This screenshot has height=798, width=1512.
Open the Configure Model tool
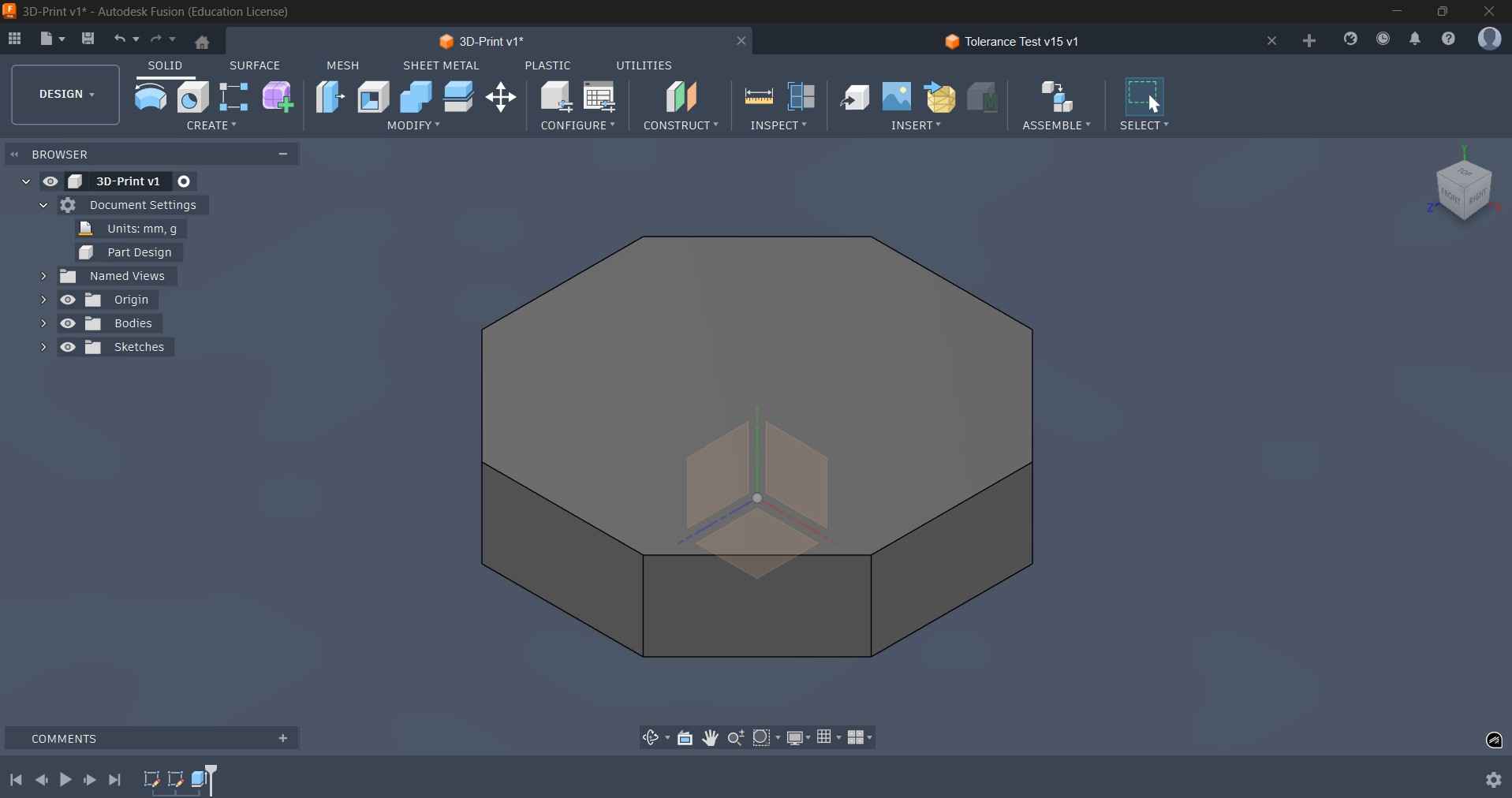coord(557,97)
